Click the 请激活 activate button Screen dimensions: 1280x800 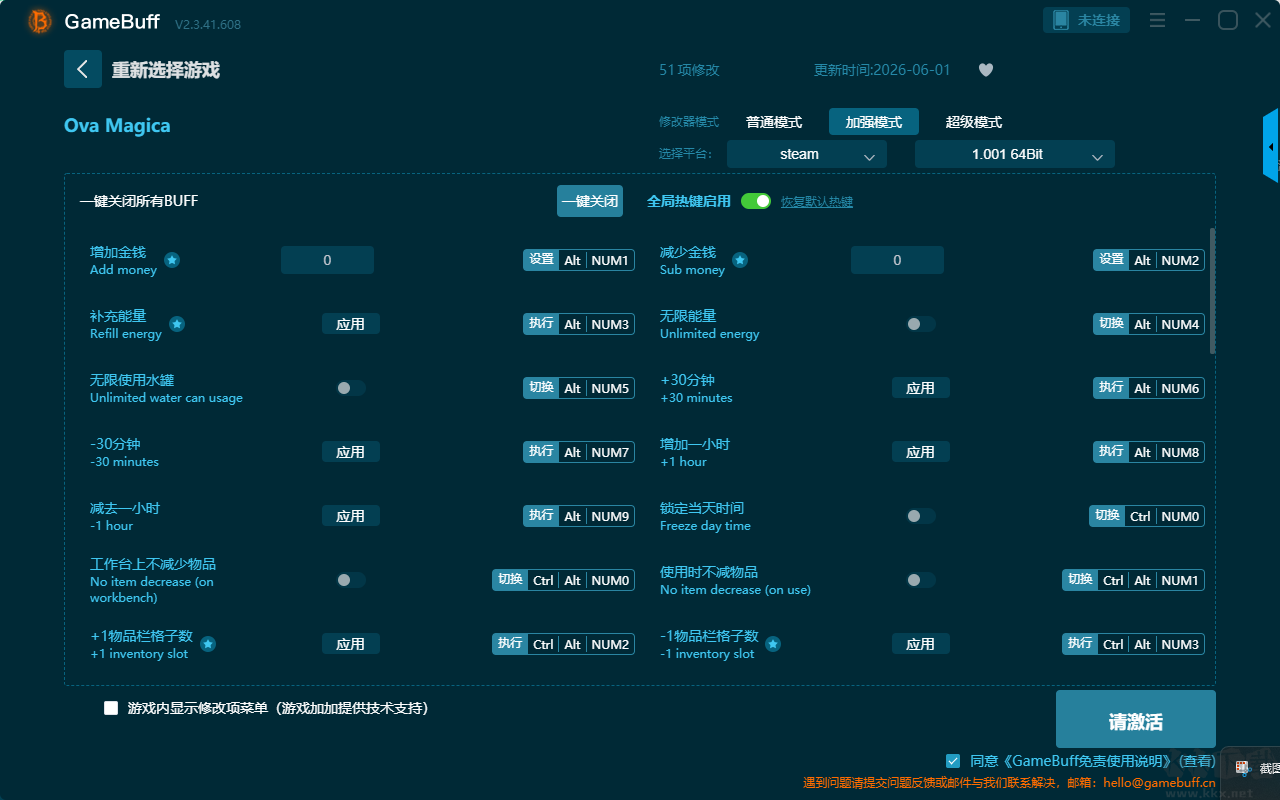click(x=1136, y=719)
